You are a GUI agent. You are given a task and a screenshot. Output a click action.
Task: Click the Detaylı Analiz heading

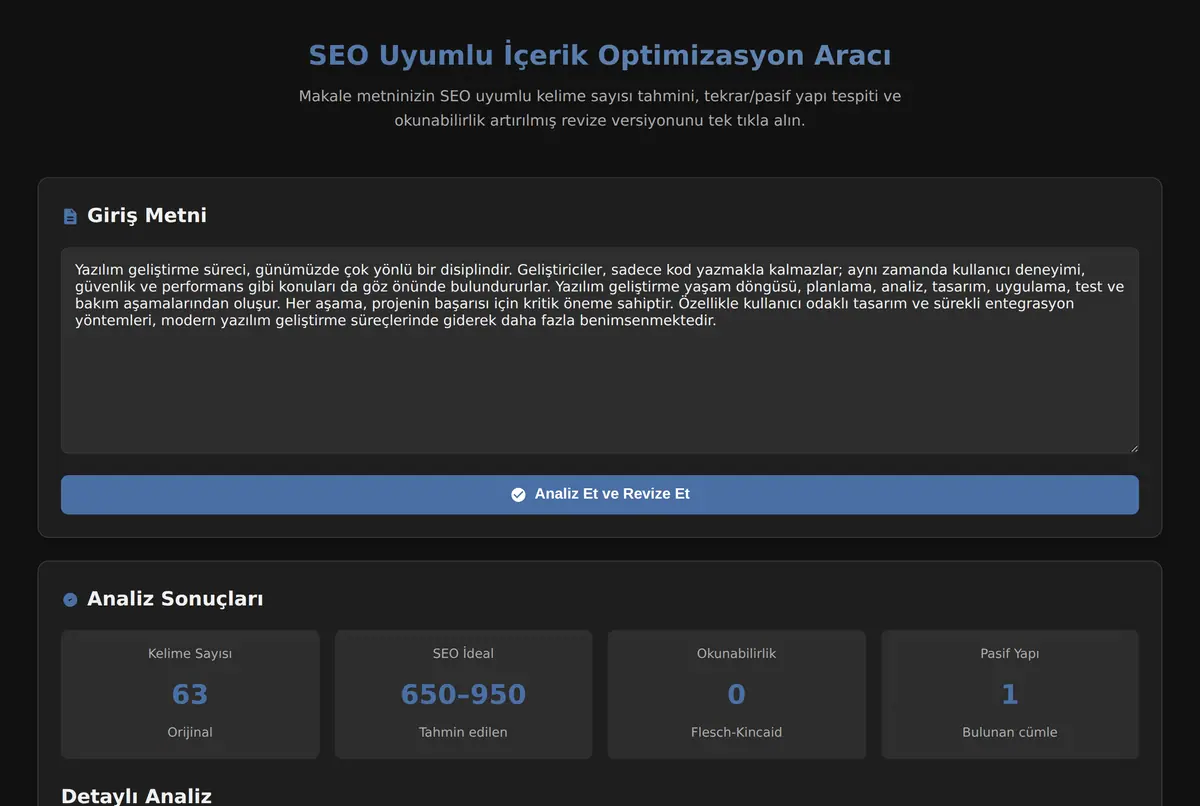tap(136, 796)
